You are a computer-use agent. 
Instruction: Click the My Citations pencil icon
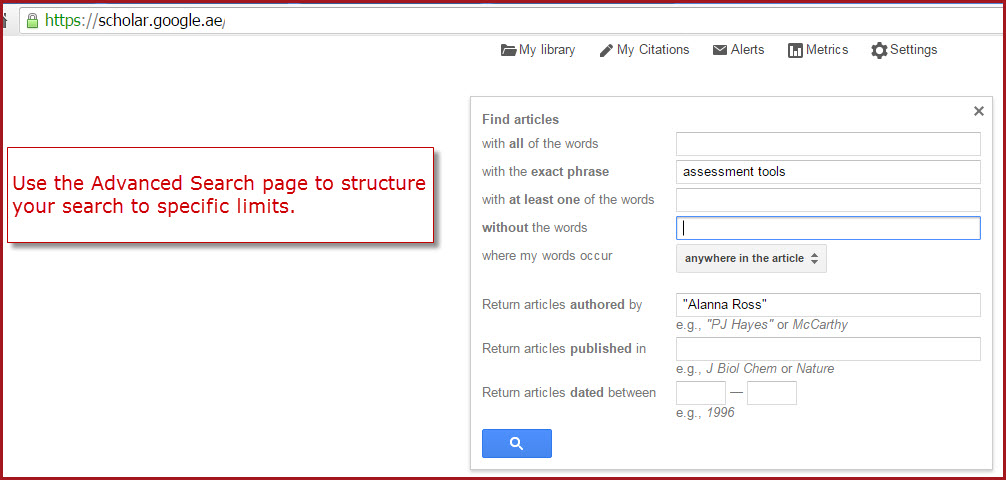click(606, 50)
